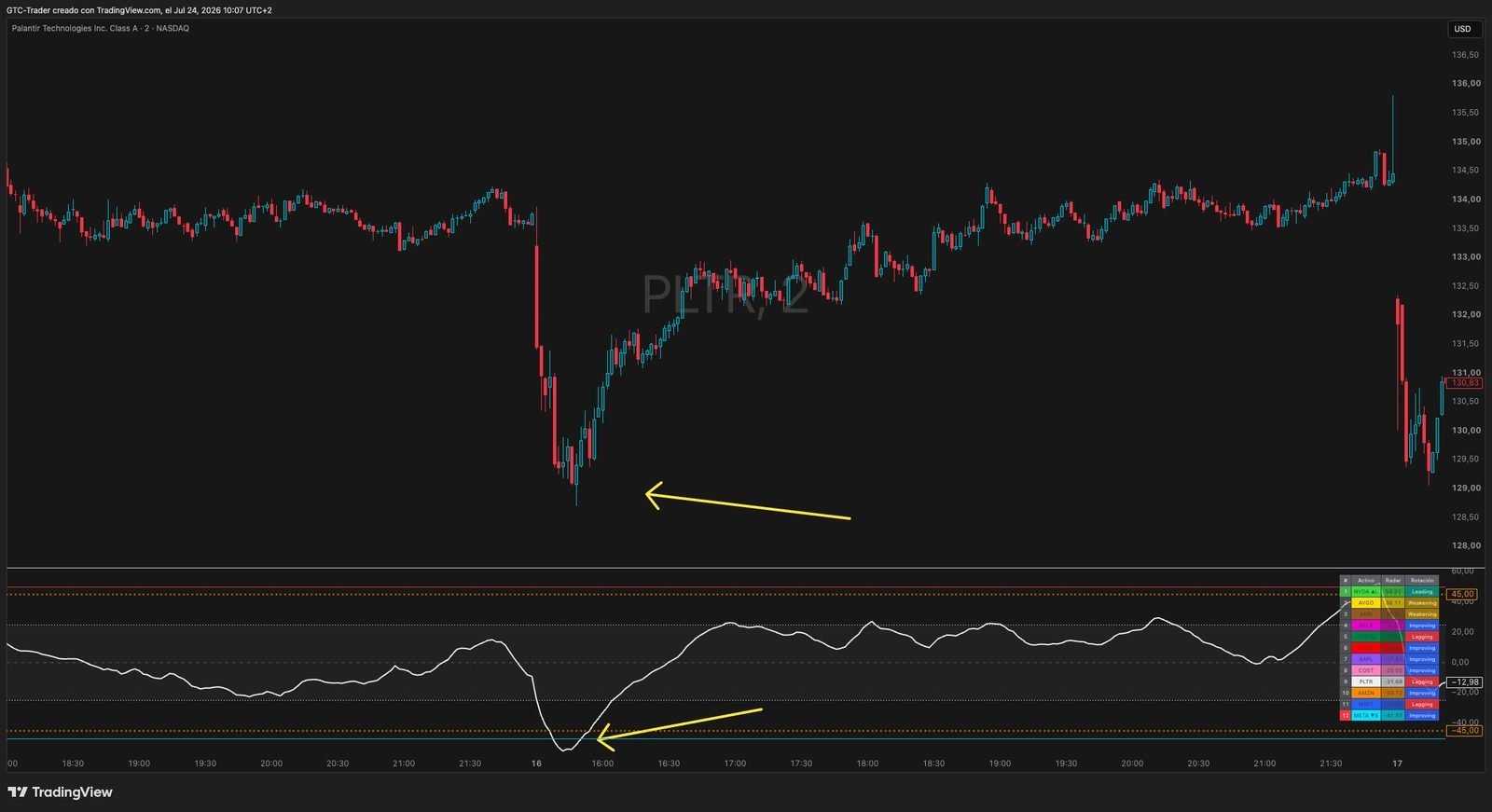Click the NVDA cell in the ranking table
The height and width of the screenshot is (812, 1492).
point(1366,592)
